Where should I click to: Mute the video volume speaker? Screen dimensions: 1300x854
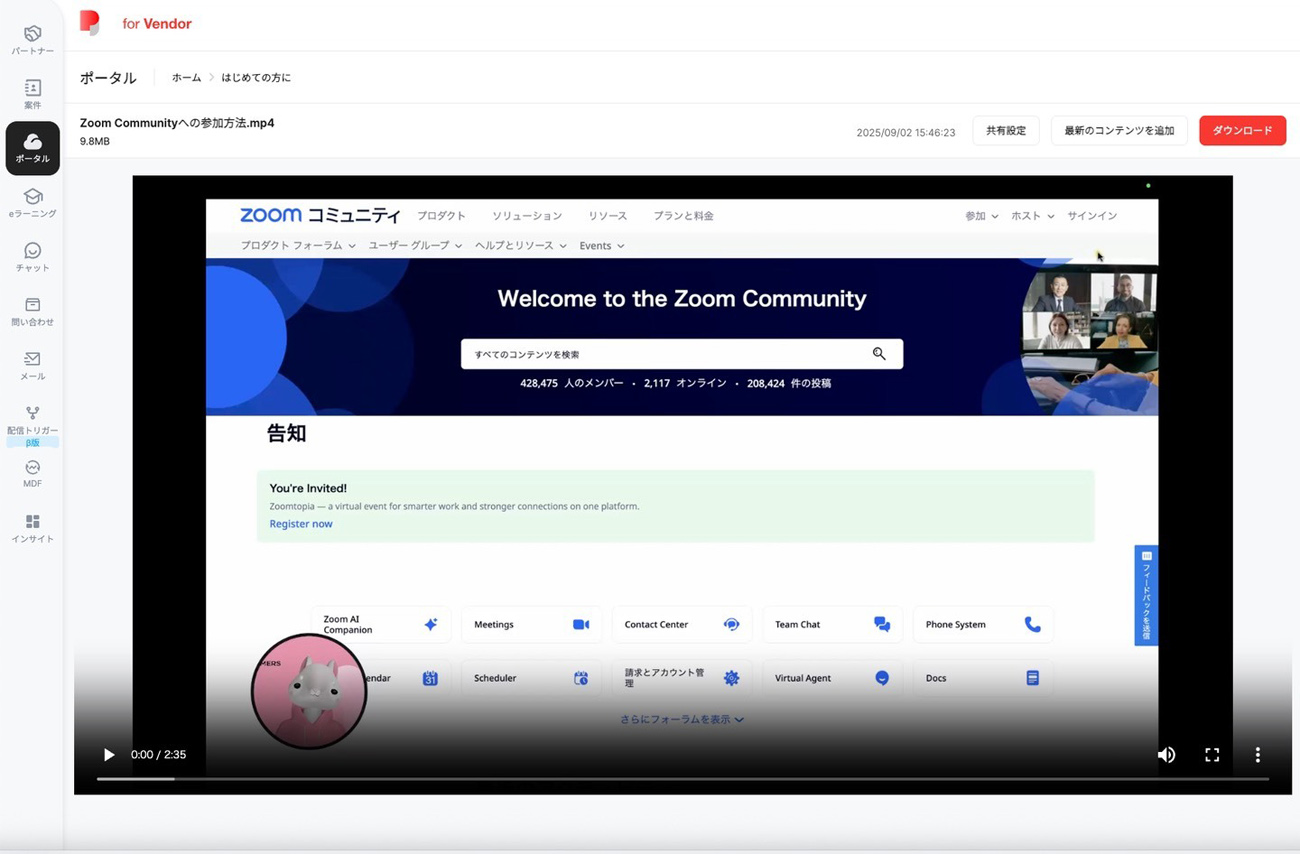(1166, 755)
